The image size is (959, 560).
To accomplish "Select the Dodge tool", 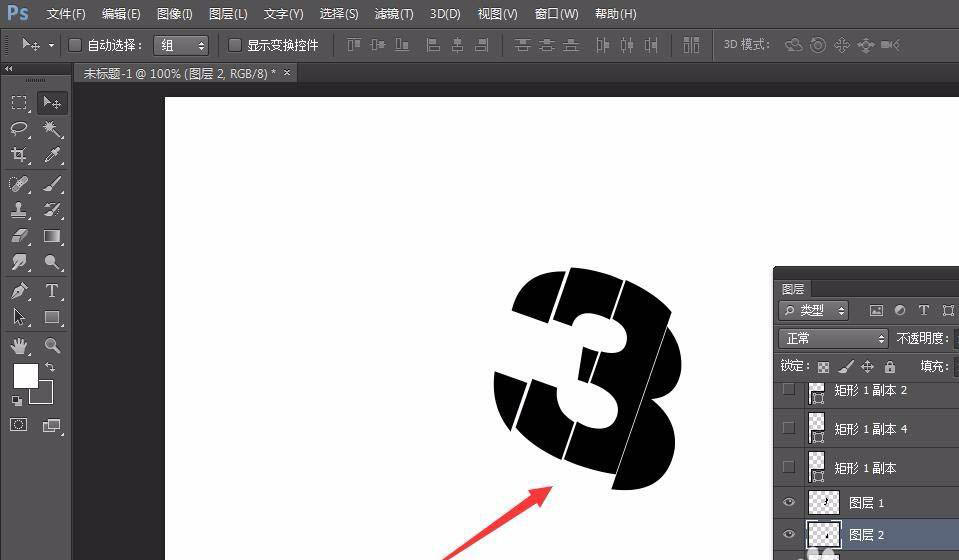I will coord(52,262).
